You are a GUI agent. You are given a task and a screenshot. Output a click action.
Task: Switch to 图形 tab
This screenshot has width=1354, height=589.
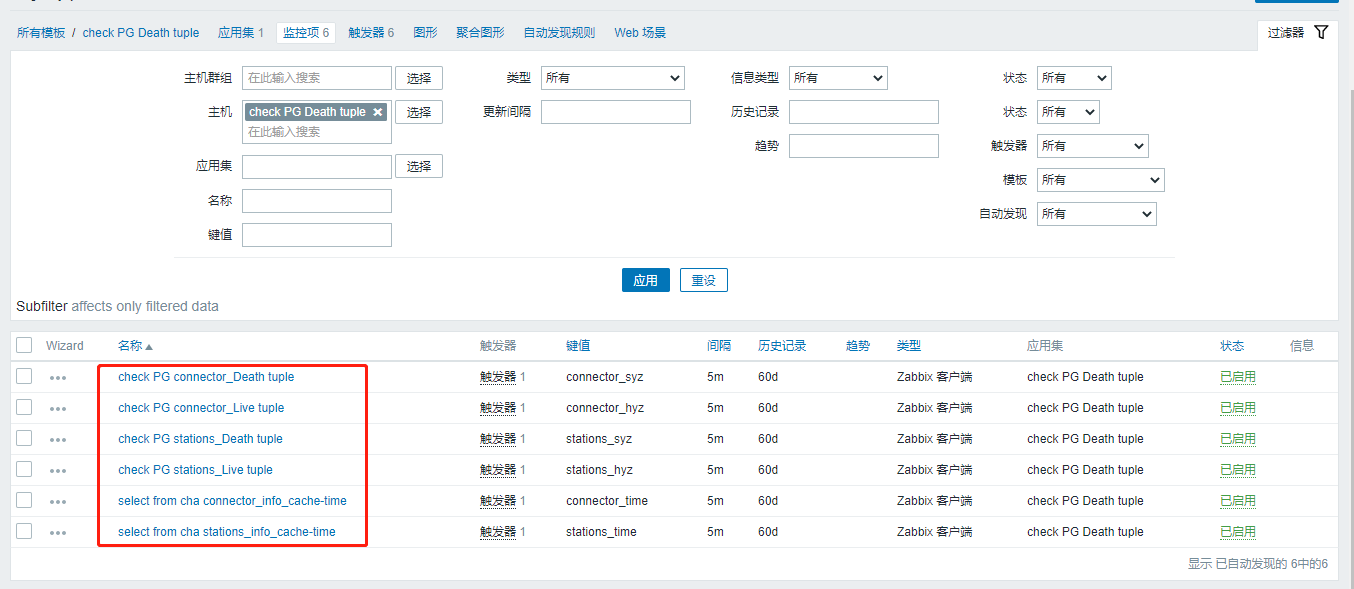[x=425, y=33]
